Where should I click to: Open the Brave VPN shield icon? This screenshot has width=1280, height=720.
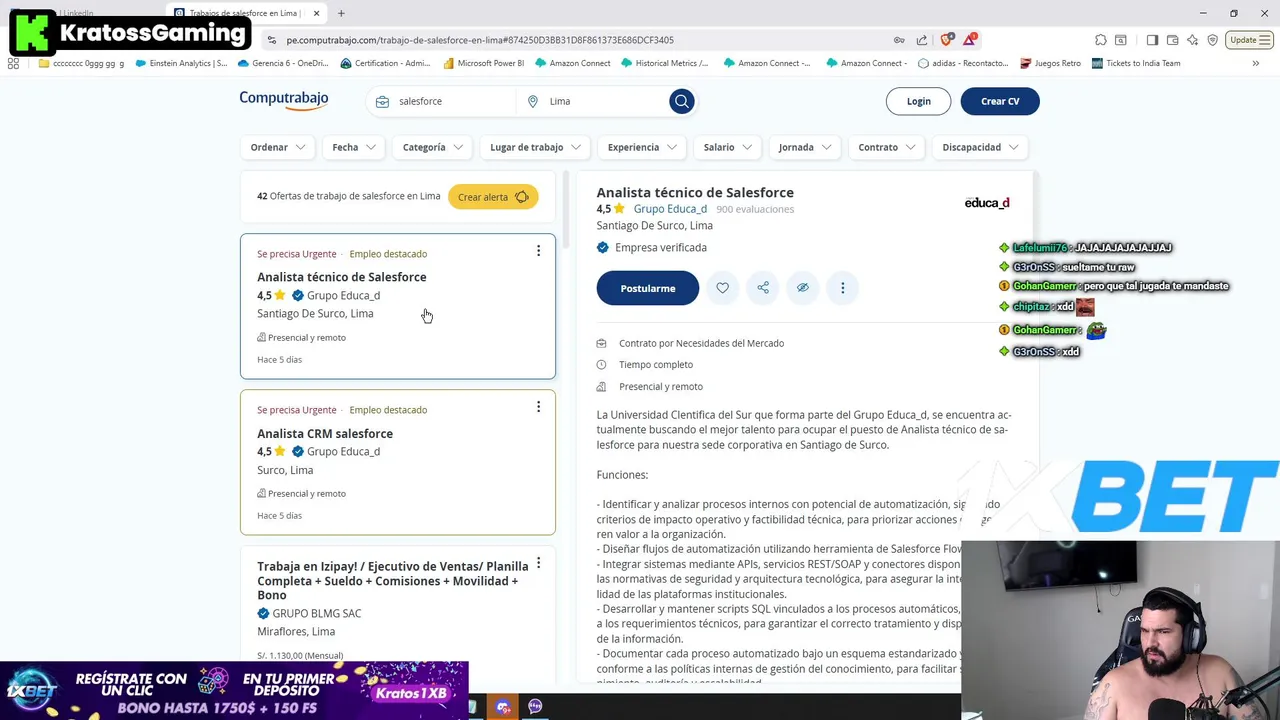[x=1213, y=40]
